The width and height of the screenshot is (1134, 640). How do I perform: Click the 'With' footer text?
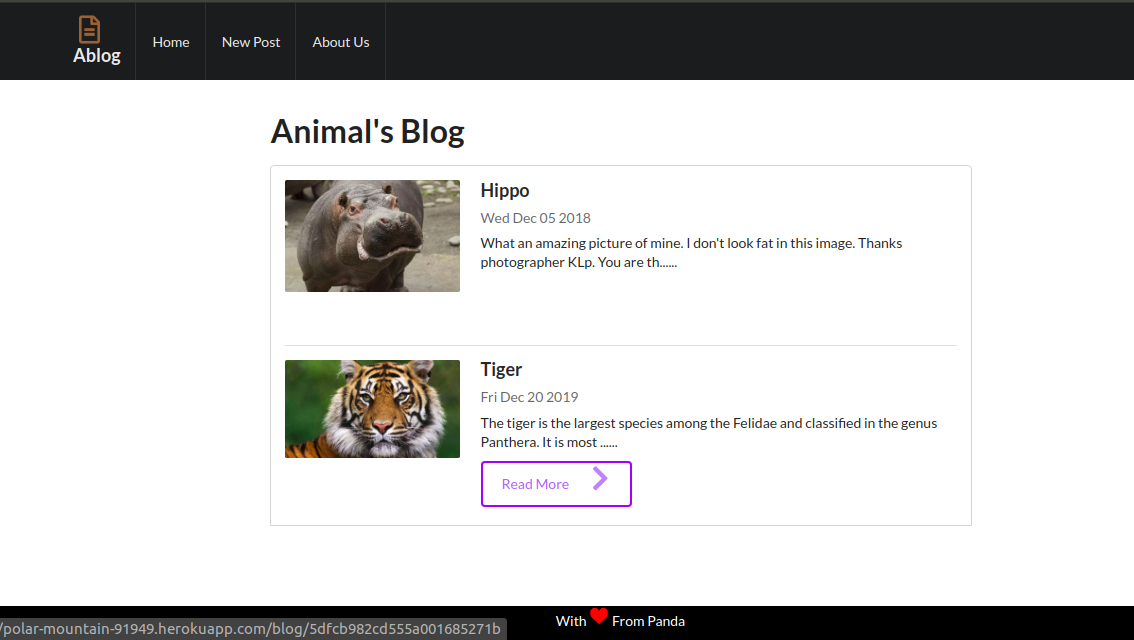(571, 621)
